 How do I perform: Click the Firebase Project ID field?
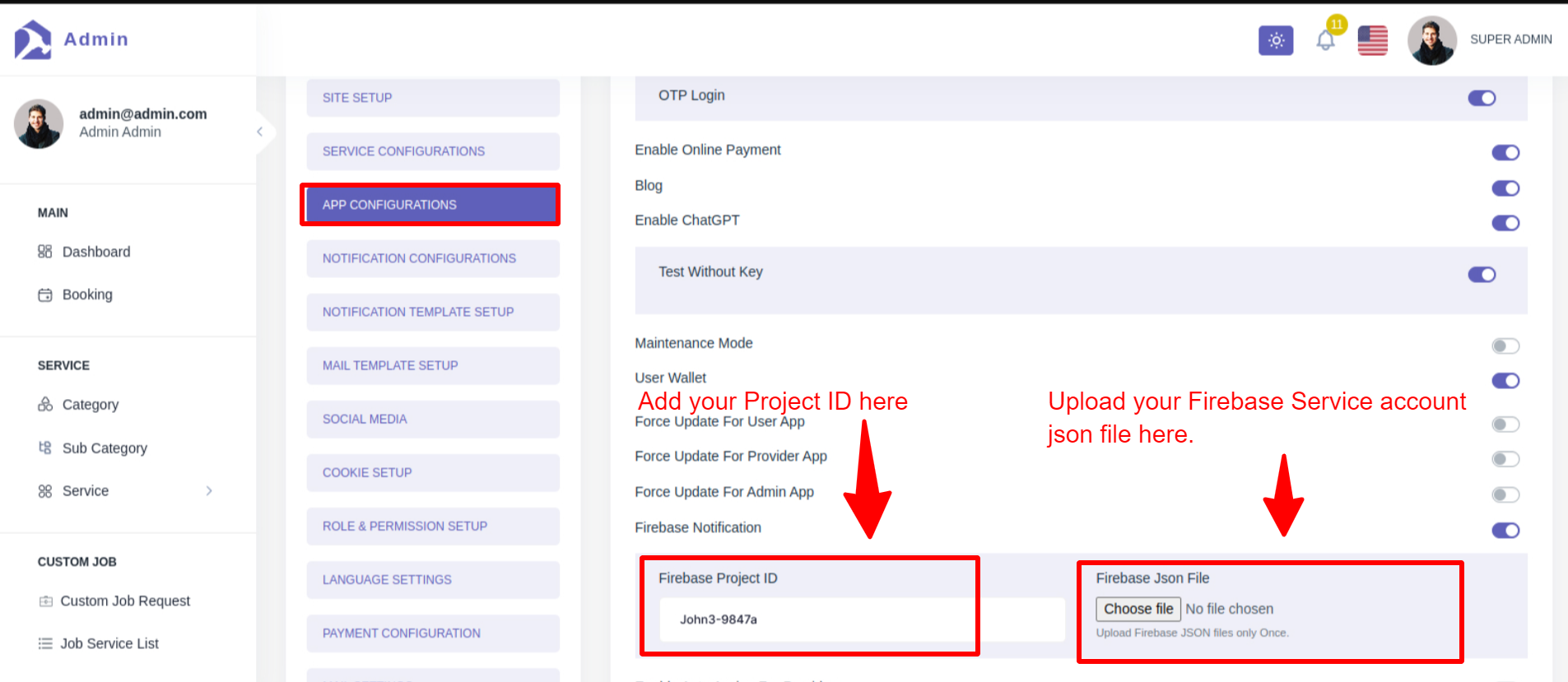(862, 619)
